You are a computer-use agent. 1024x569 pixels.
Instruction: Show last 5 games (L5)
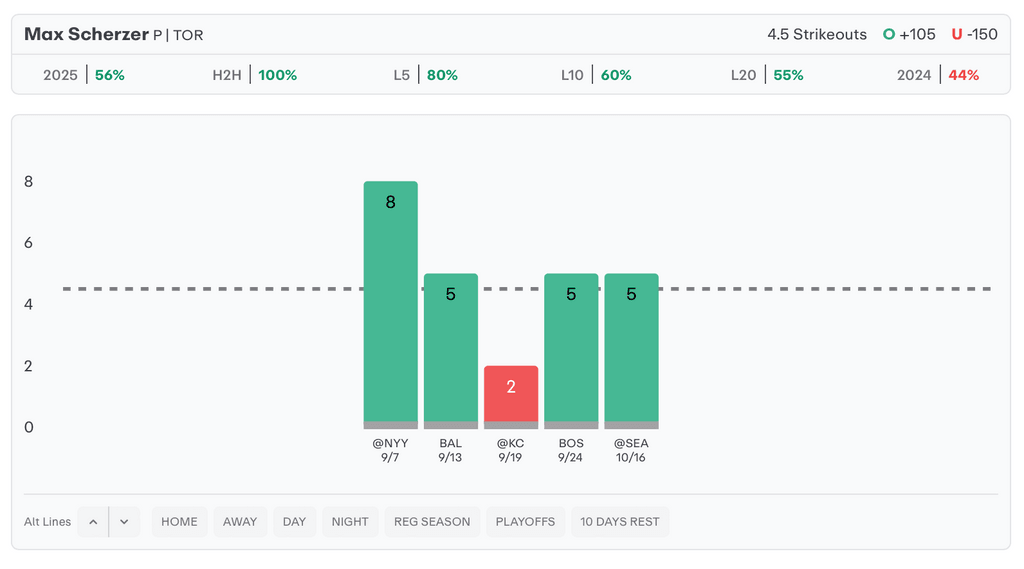(x=425, y=75)
